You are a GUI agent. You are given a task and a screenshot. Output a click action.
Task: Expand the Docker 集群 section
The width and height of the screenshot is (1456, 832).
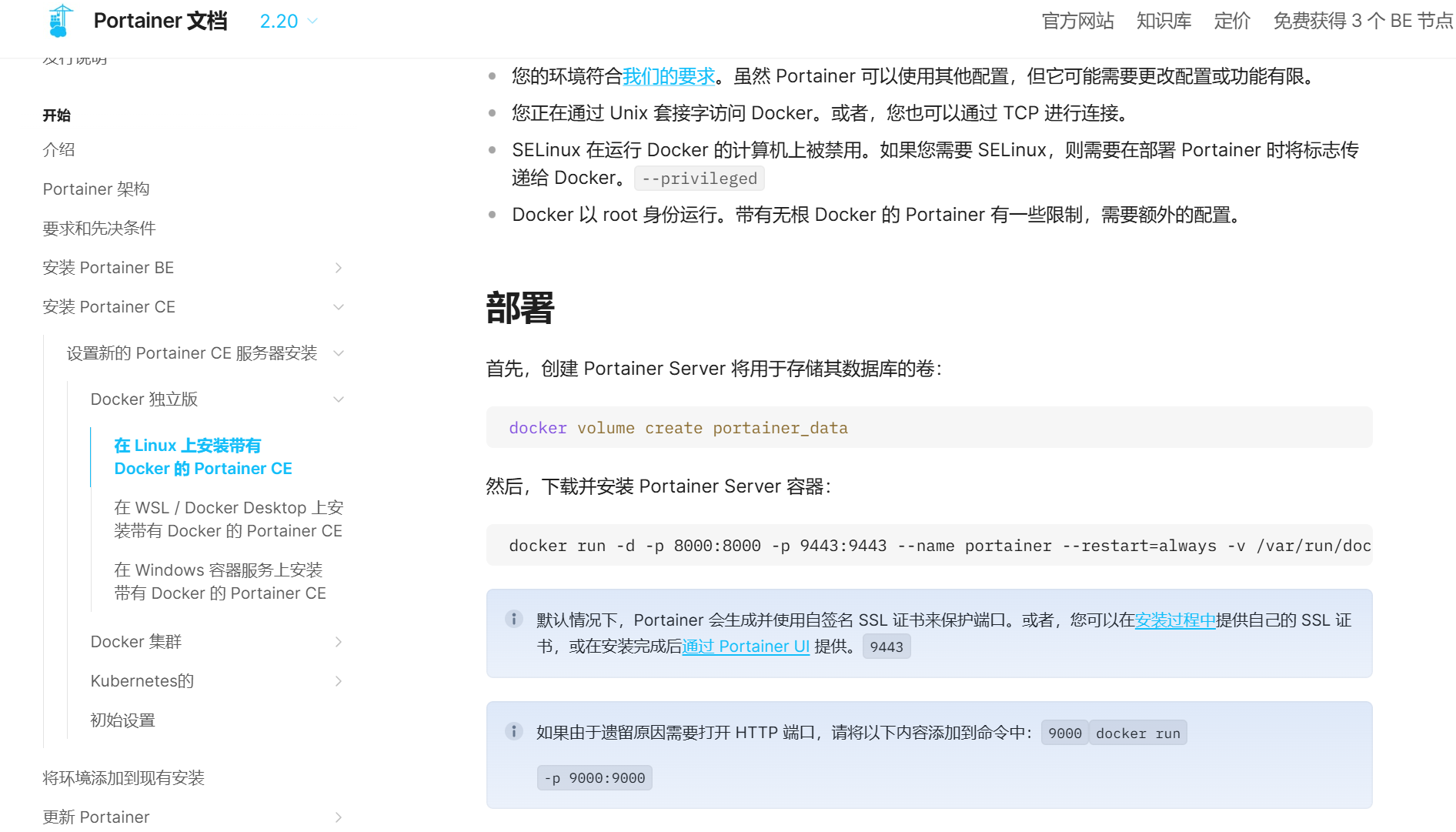coord(338,641)
